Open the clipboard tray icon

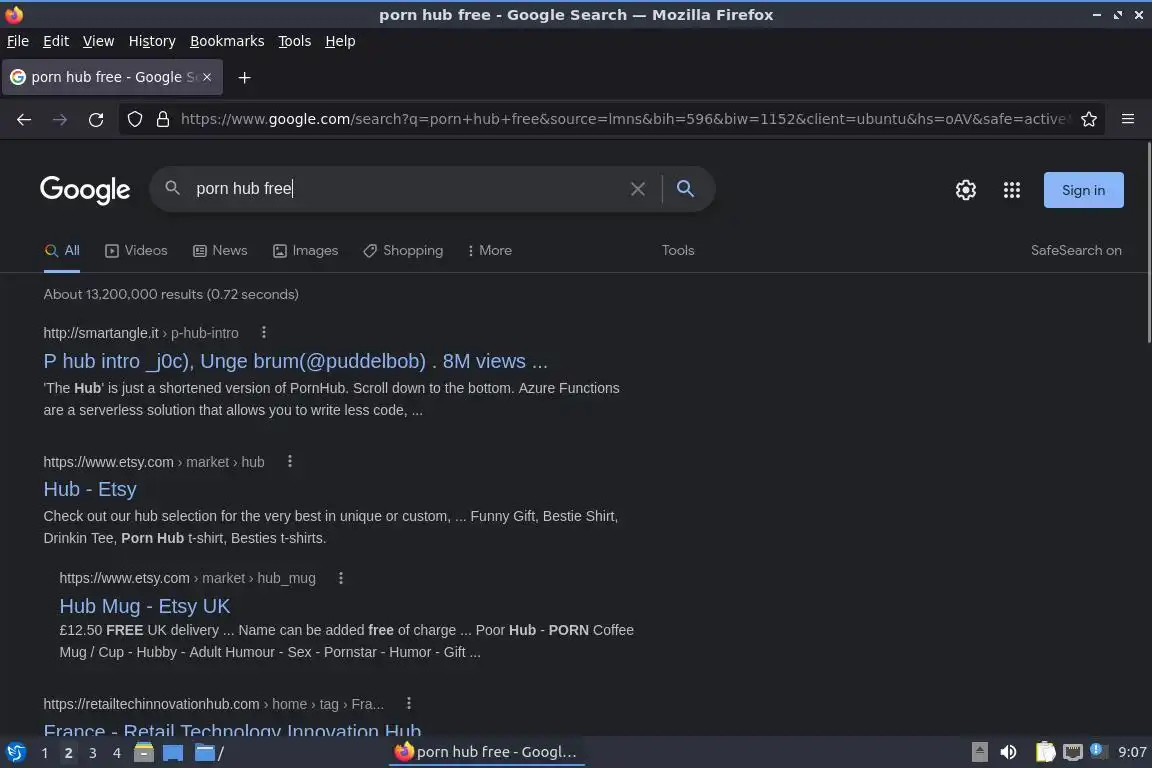click(x=1045, y=753)
